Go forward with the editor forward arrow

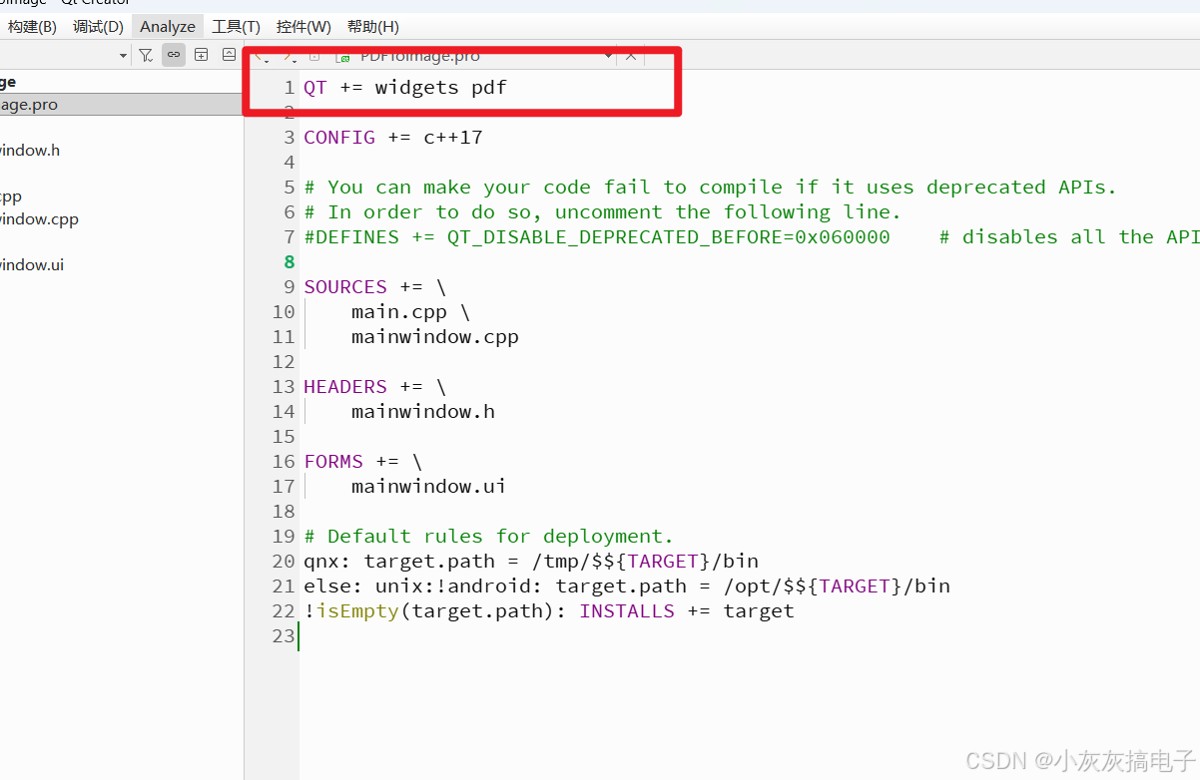(288, 56)
